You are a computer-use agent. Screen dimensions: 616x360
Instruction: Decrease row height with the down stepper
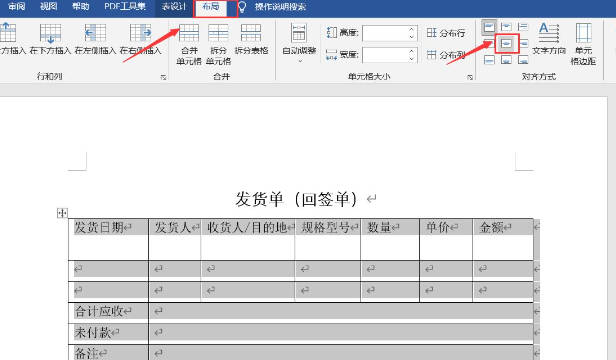point(412,37)
